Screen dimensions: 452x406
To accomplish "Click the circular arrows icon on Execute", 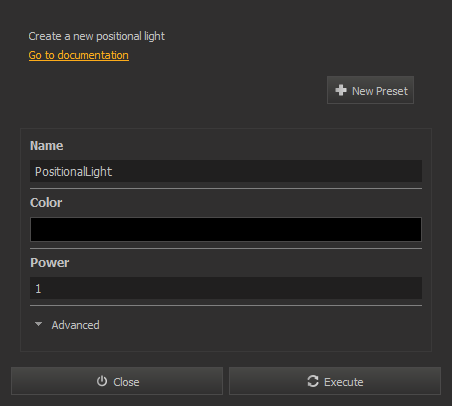I will 313,381.
